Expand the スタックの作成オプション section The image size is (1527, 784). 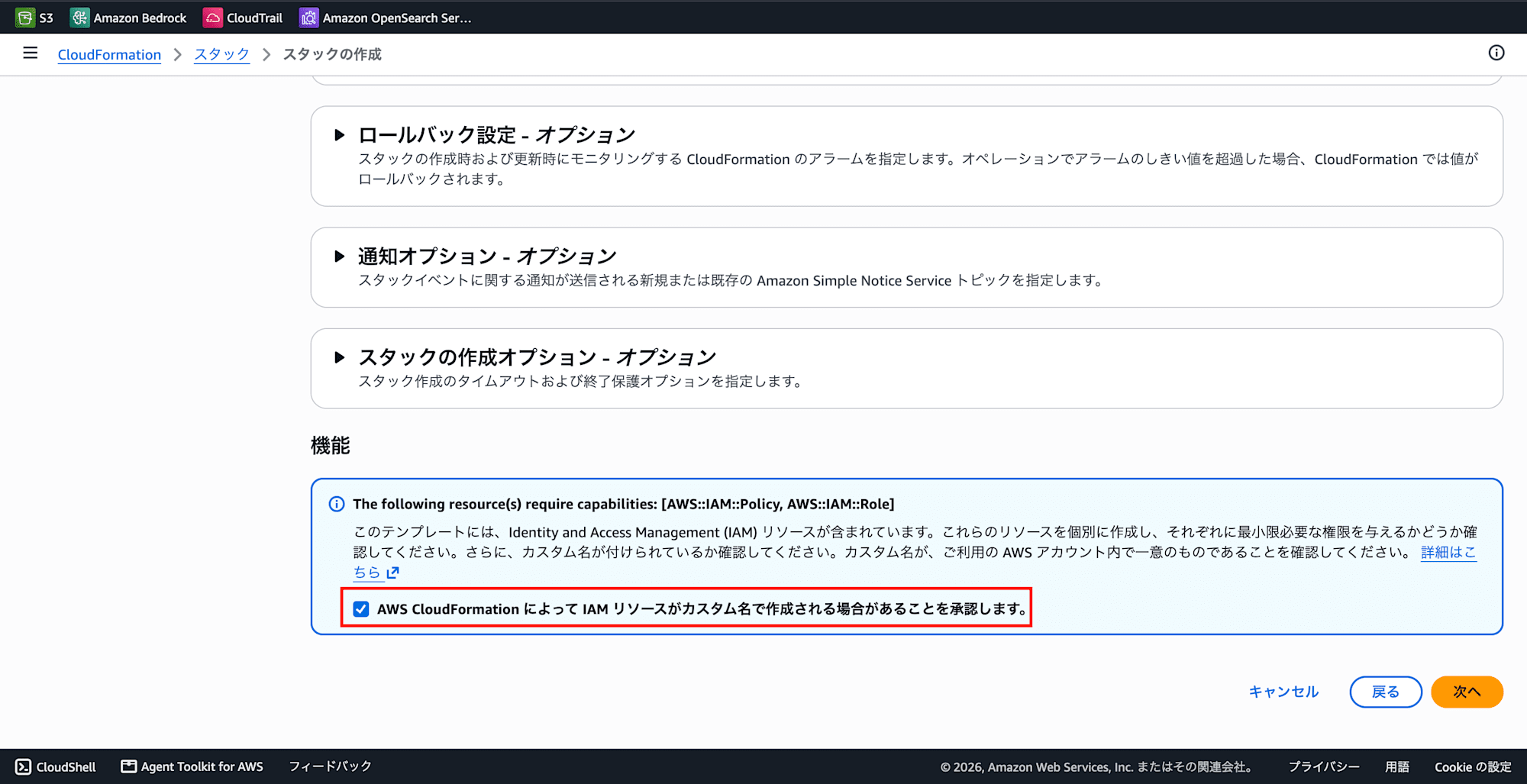(340, 357)
